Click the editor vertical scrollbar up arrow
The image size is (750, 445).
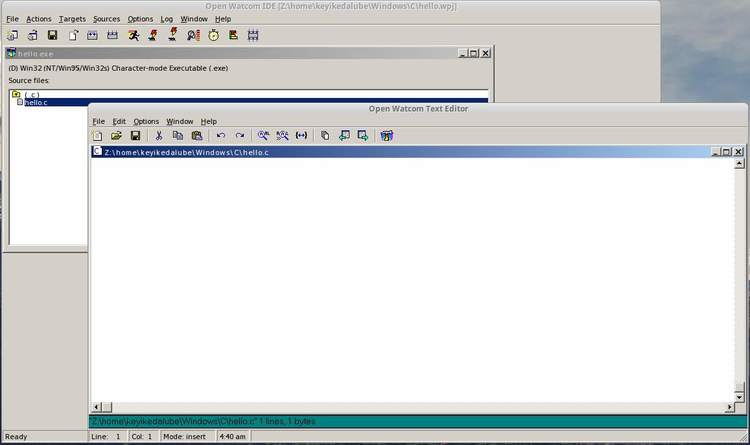point(739,164)
